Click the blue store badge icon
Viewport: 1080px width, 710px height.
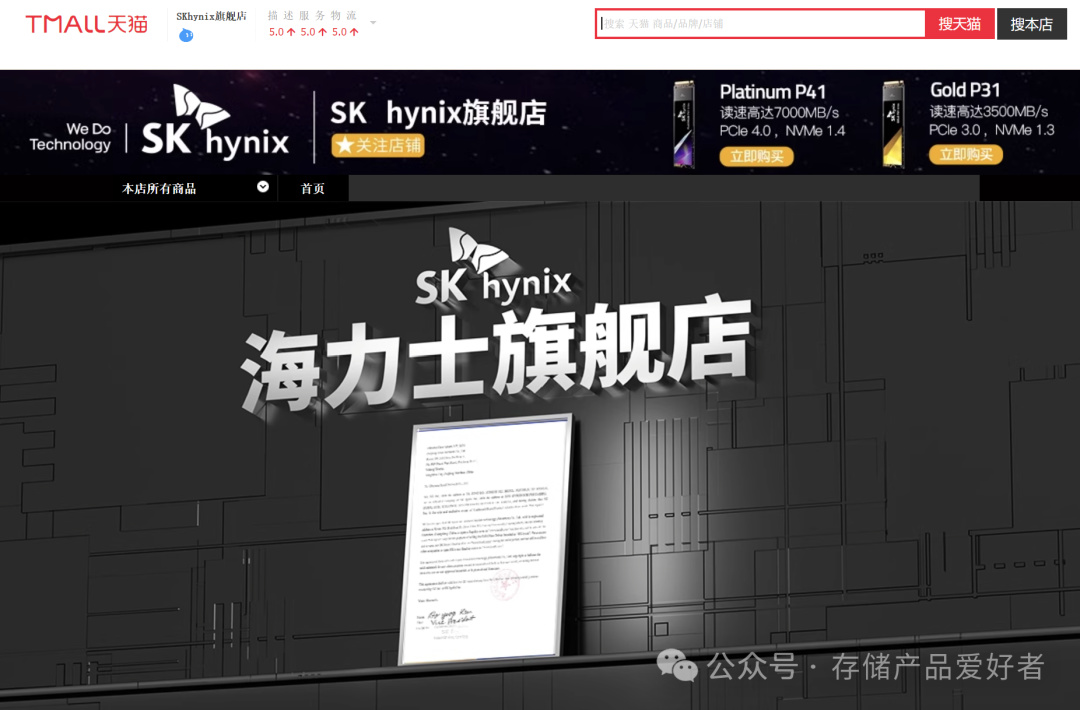point(186,35)
